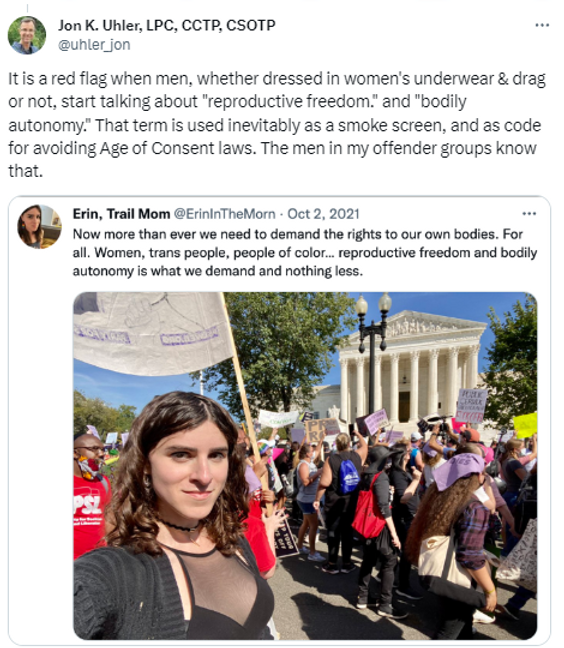Viewport: 564px width, 648px height.
Task: Click the white flag in the photo
Action: click(x=153, y=333)
